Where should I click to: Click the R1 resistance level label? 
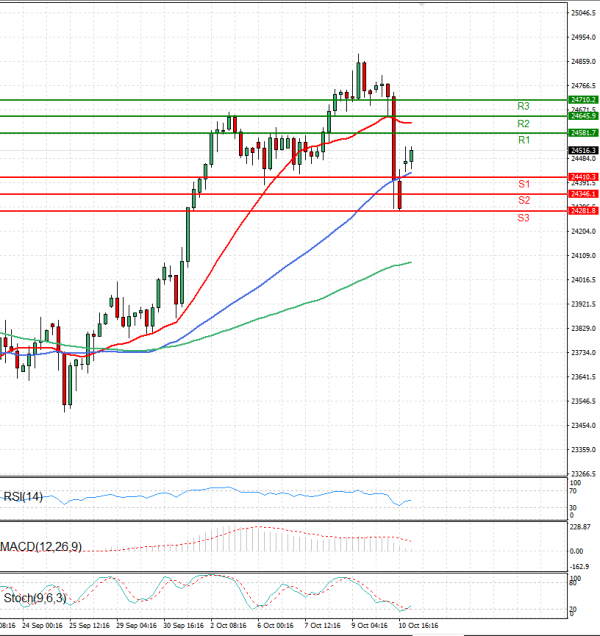(x=523, y=141)
